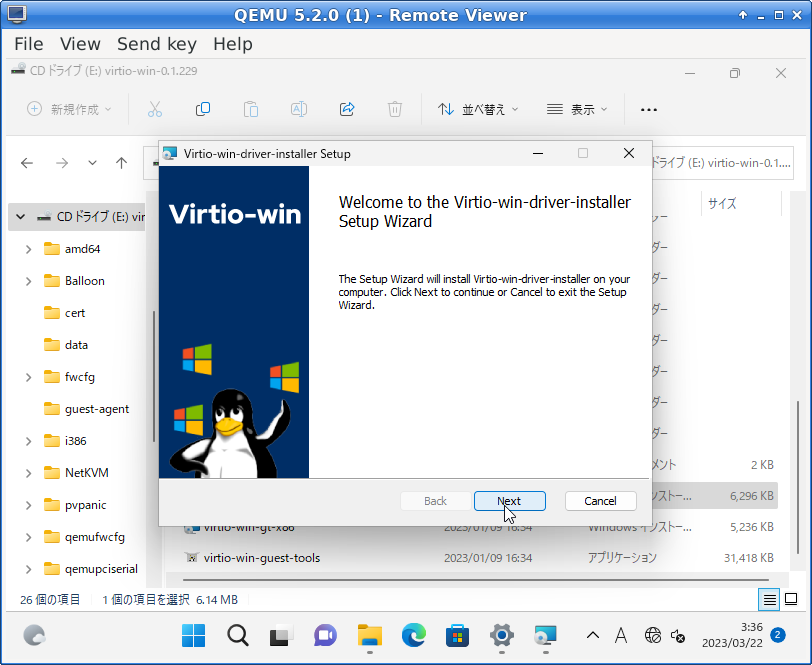Expand the NetKVM folder node
The image size is (812, 665).
coord(28,473)
